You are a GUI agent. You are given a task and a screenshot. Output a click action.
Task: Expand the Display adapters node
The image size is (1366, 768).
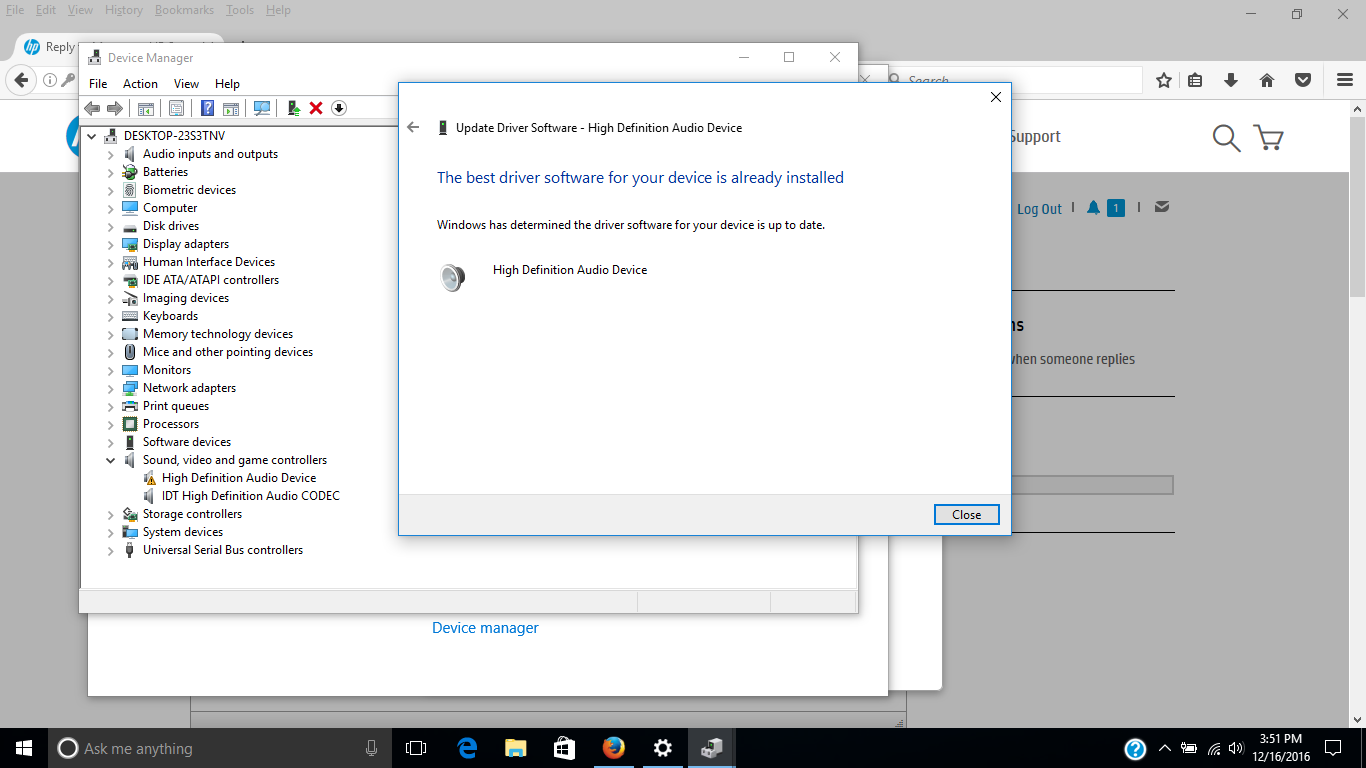coord(111,244)
